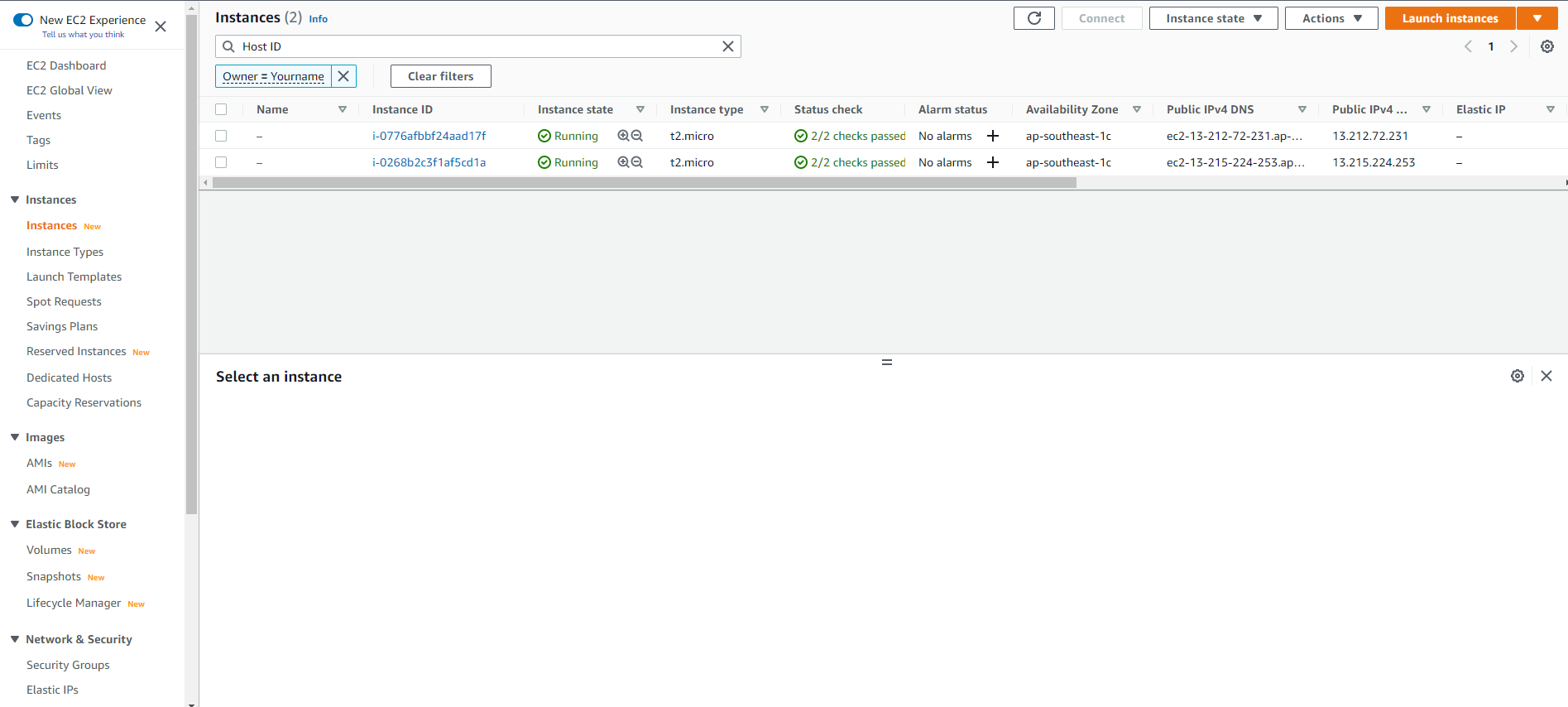Image resolution: width=1568 pixels, height=707 pixels.
Task: Sort by Instance state column arrow
Action: (640, 109)
